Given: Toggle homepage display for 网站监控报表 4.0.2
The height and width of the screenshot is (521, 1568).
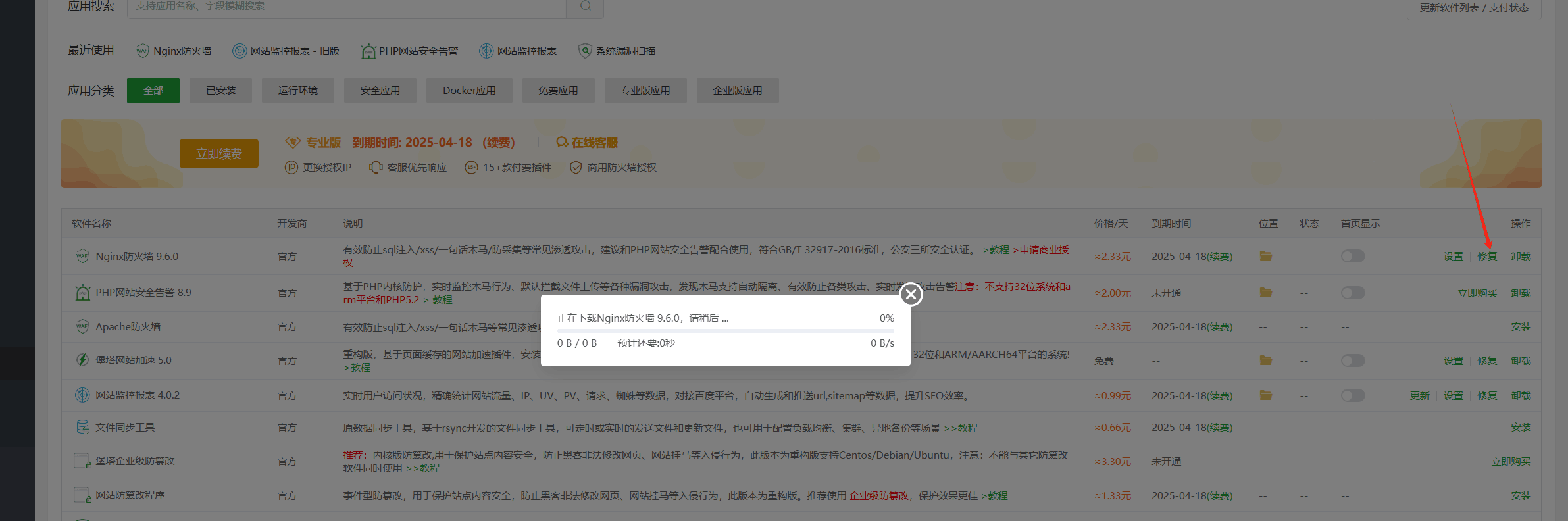Looking at the screenshot, I should pos(1353,395).
